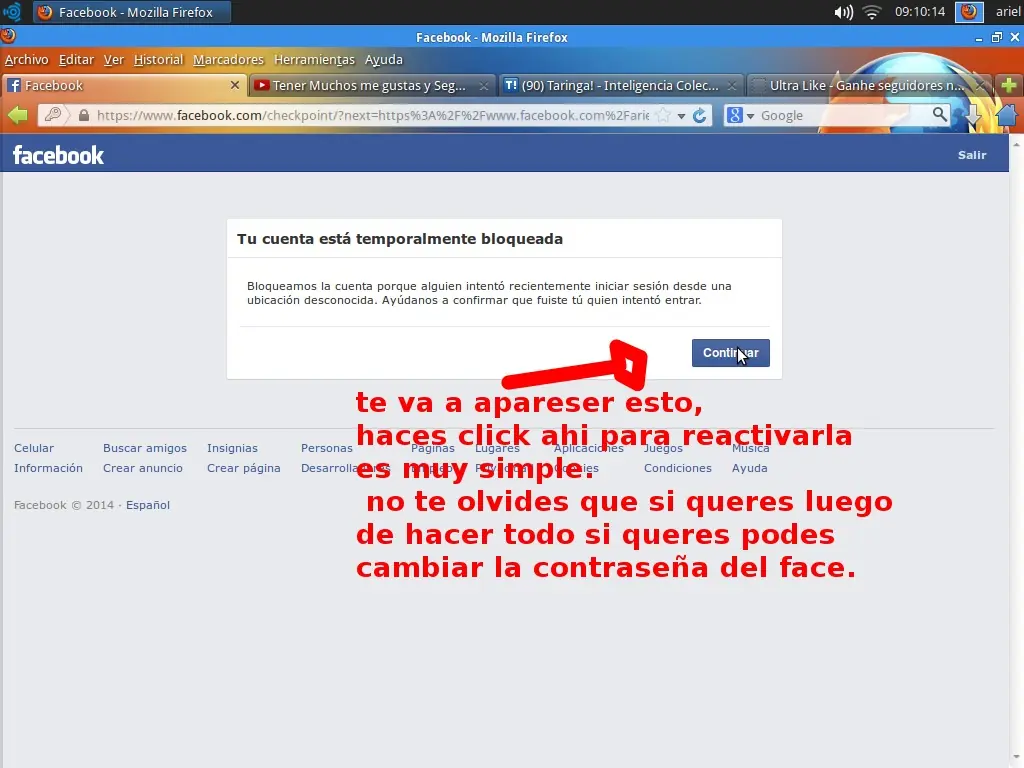The width and height of the screenshot is (1024, 768).
Task: Click the Música footer link
Action: [x=750, y=448]
